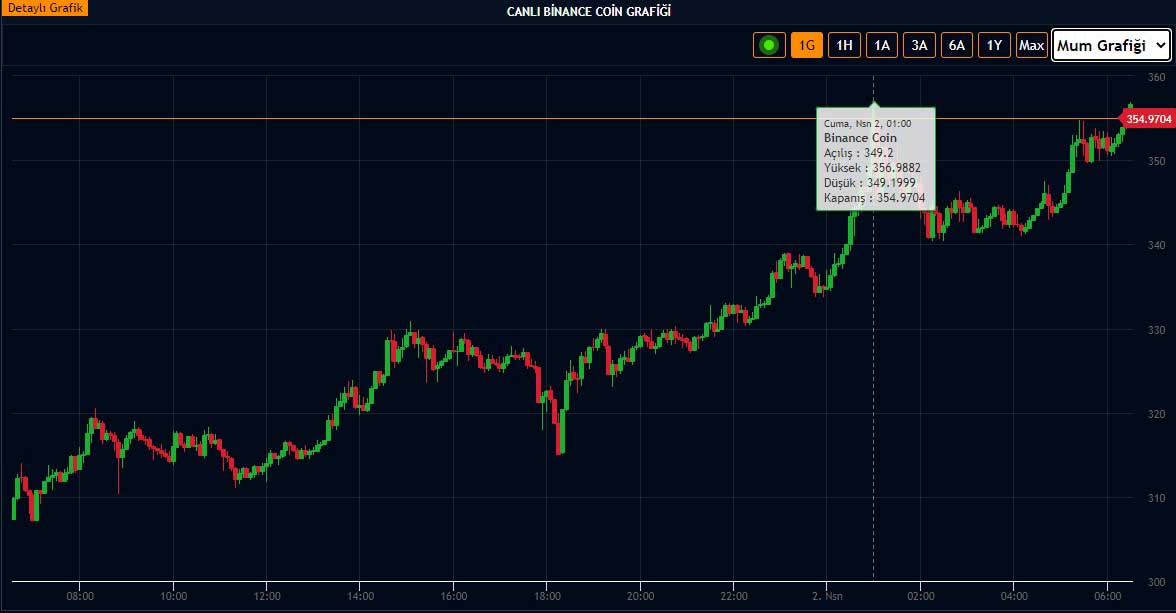
Task: Click the 18:00 time axis label
Action: [x=548, y=596]
